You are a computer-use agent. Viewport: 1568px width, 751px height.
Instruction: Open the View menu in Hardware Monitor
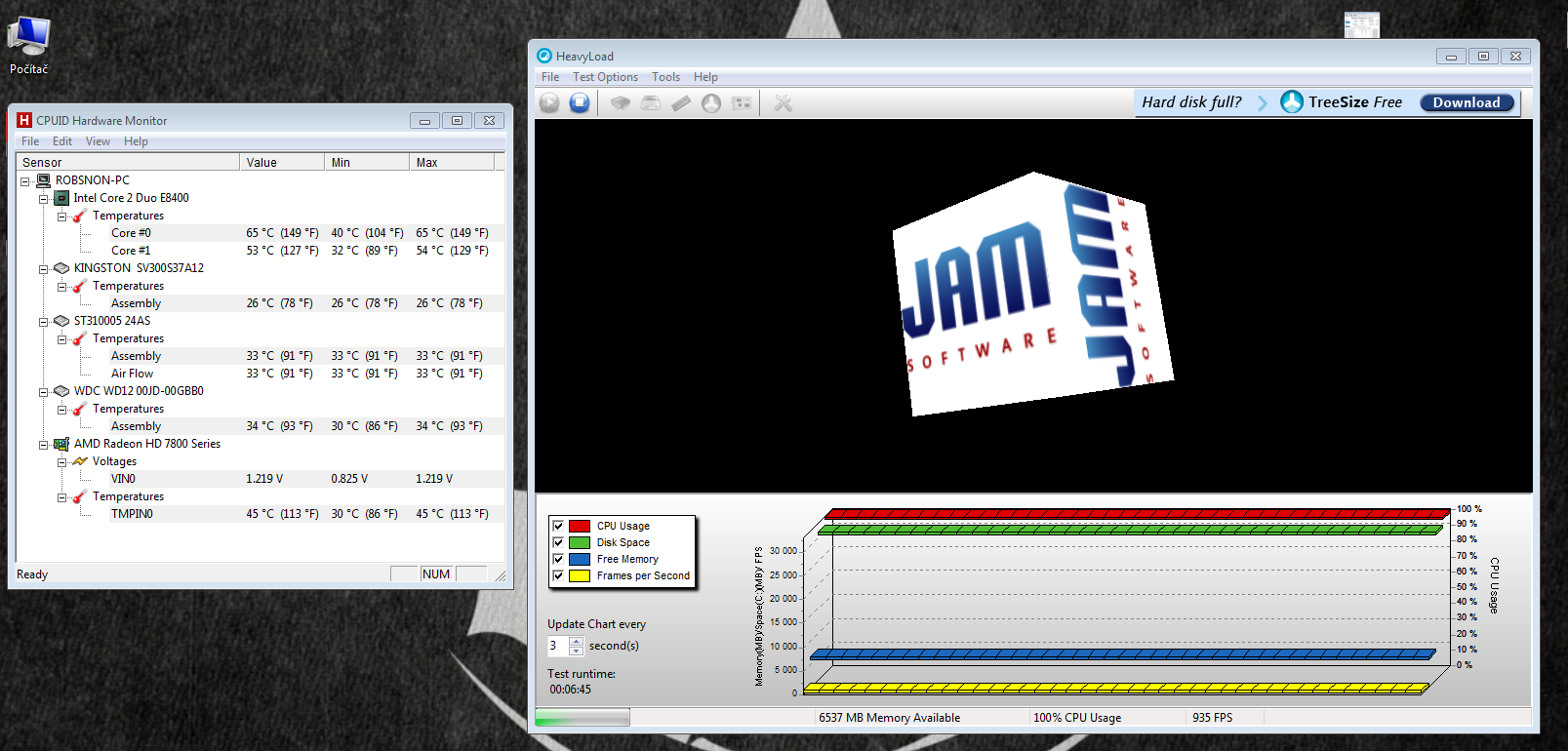click(x=98, y=141)
